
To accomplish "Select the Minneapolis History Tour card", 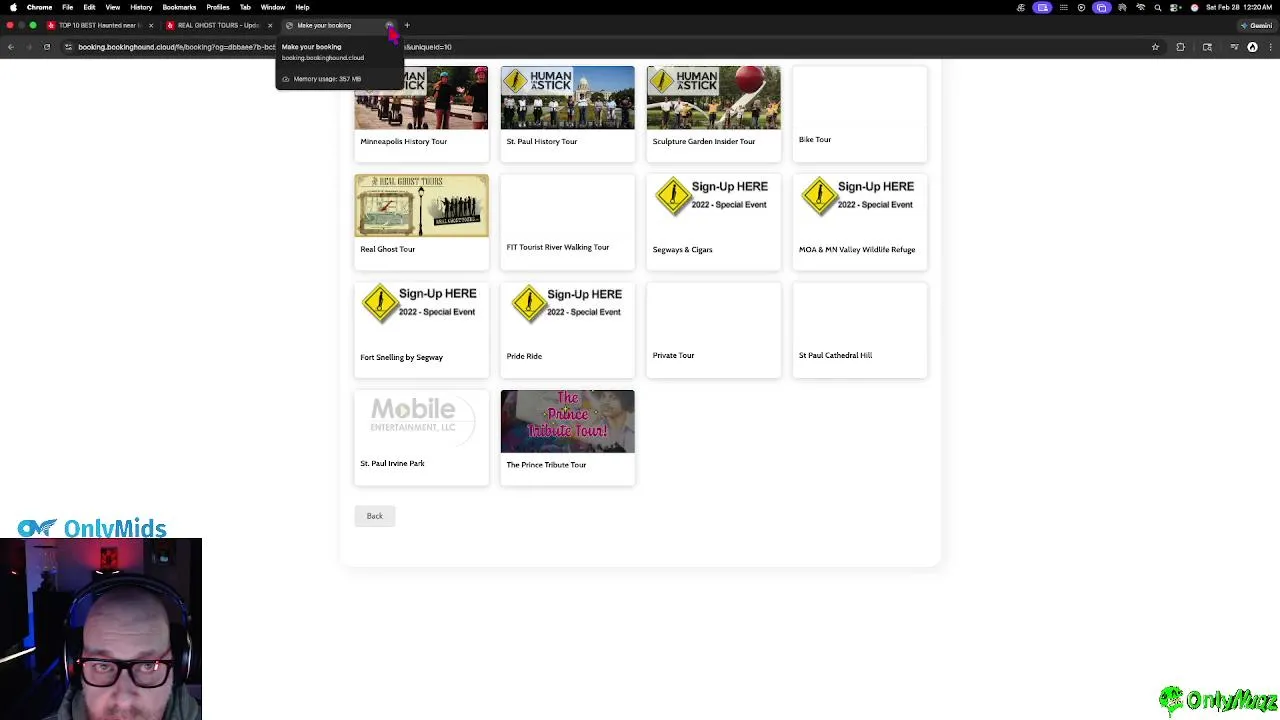I will coord(421,114).
